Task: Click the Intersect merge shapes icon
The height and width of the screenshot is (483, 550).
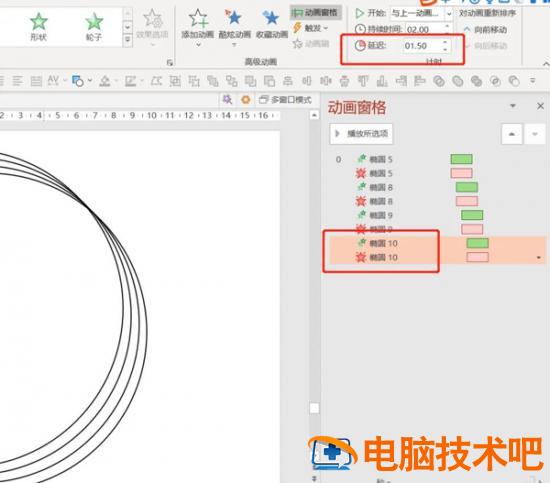Action: pyautogui.click(x=495, y=81)
